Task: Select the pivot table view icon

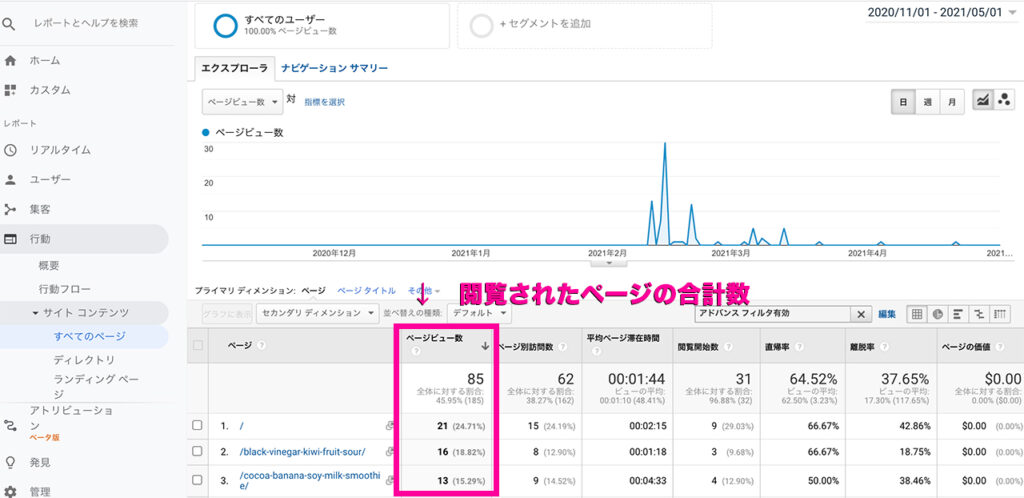Action: 999,314
